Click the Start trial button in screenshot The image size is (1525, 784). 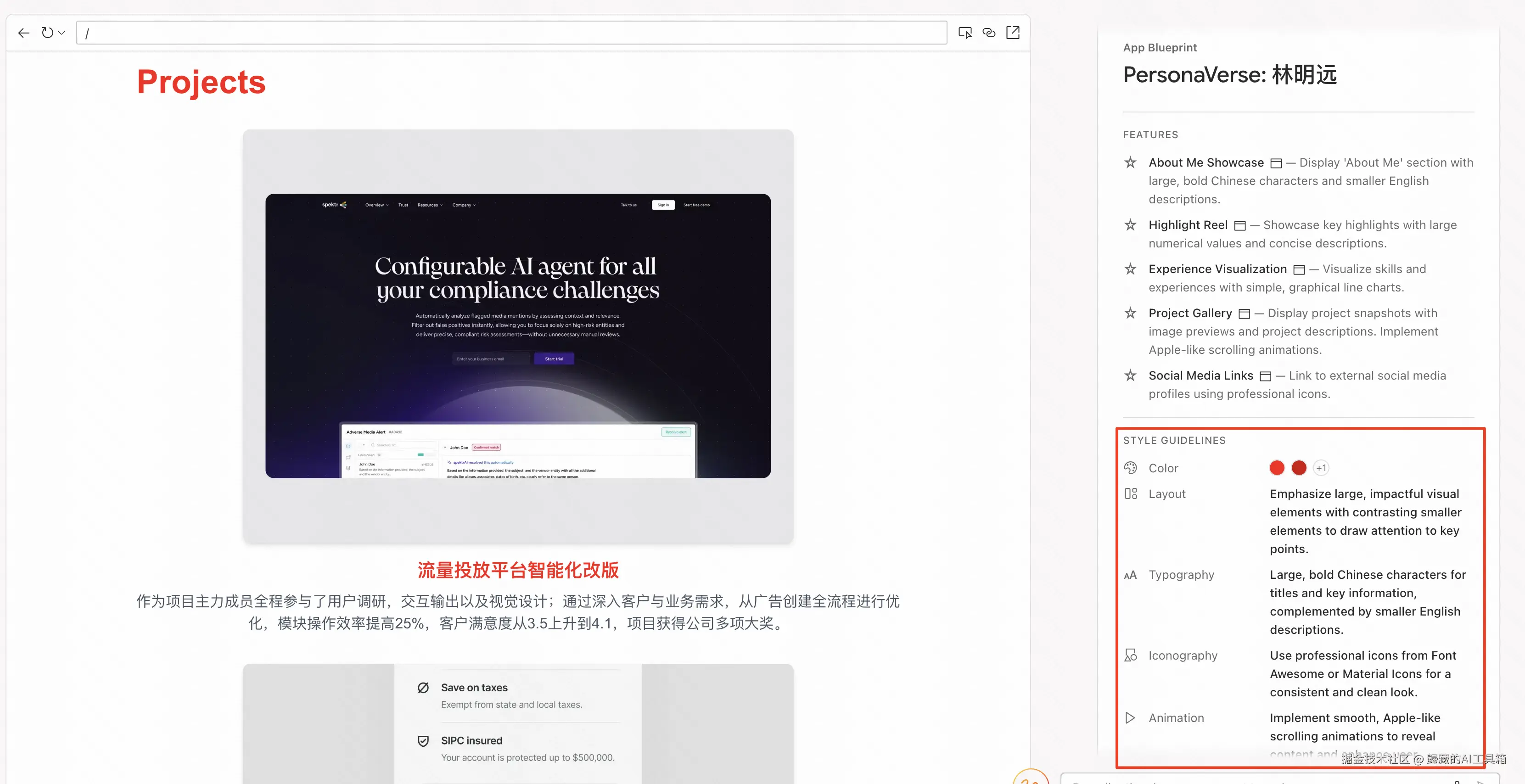coord(554,359)
